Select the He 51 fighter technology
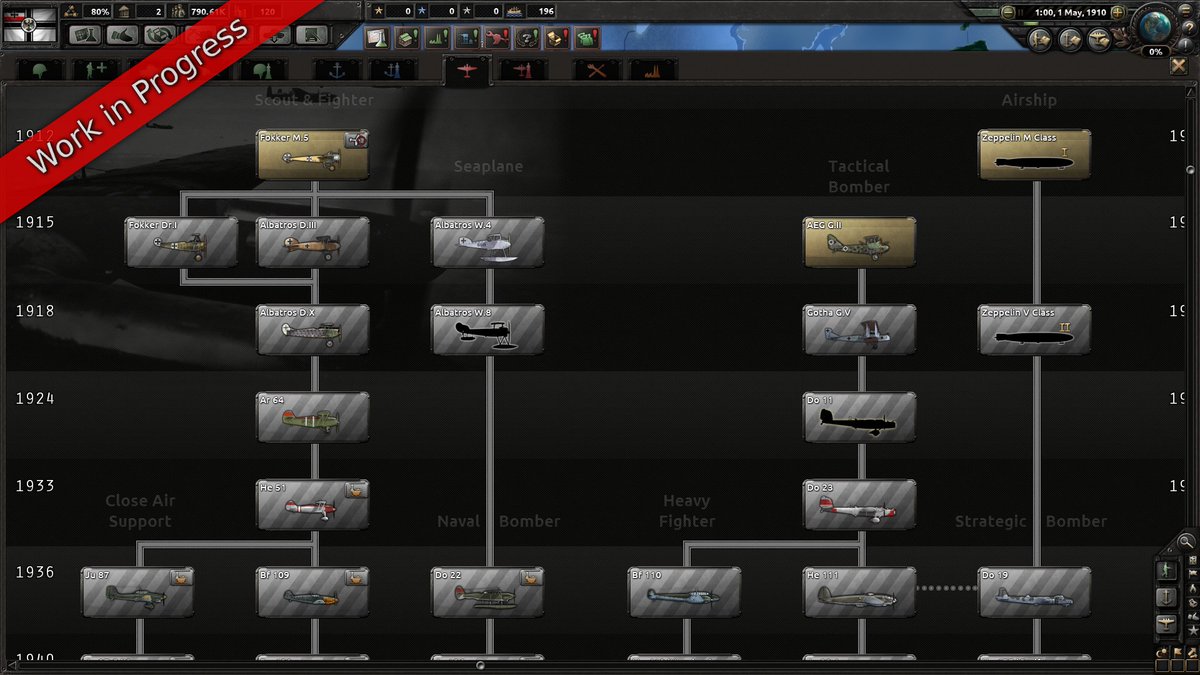Viewport: 1200px width, 675px height. [x=313, y=505]
